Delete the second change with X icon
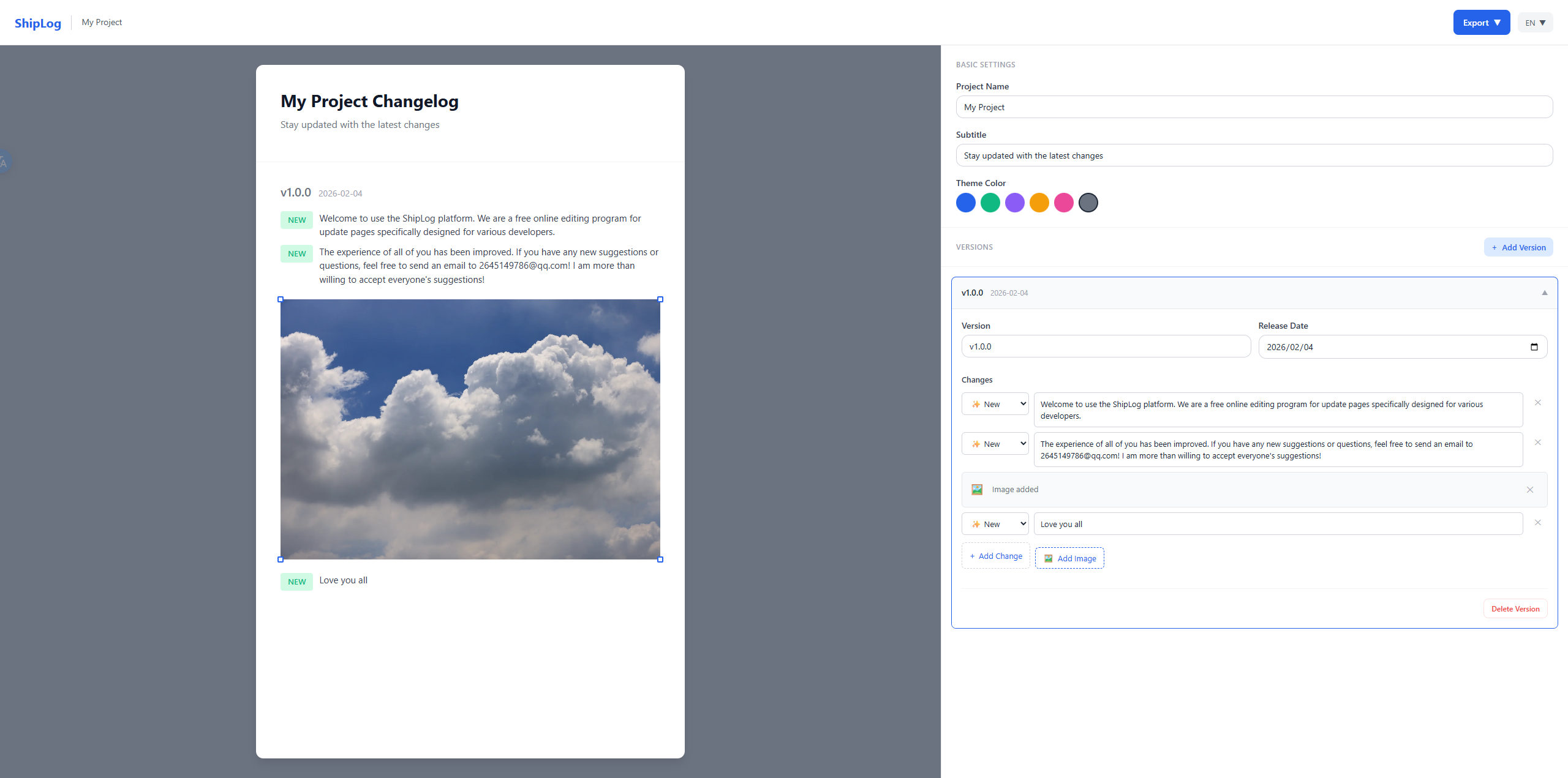The width and height of the screenshot is (1568, 778). [1537, 443]
